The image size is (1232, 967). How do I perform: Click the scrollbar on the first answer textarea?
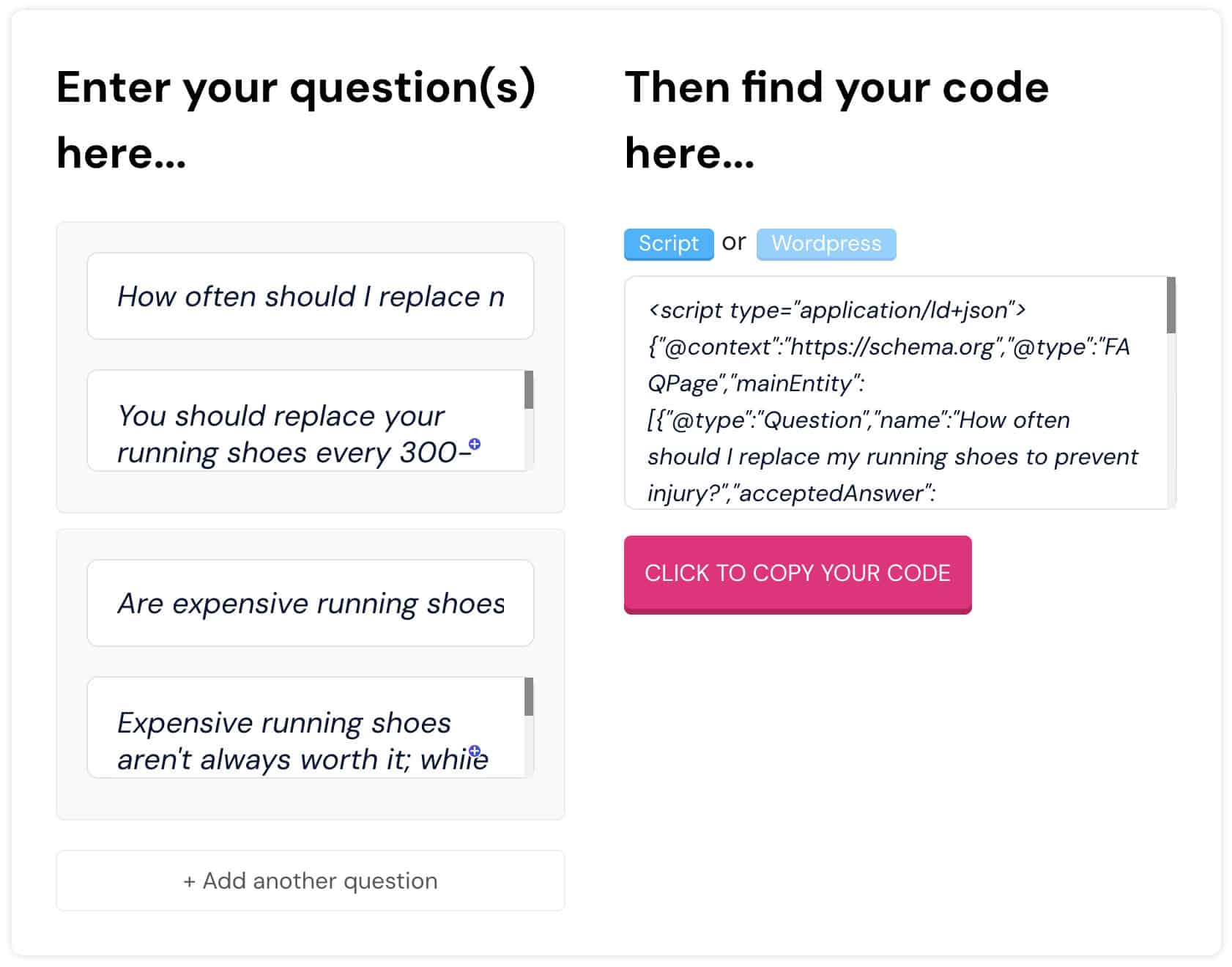[x=529, y=388]
